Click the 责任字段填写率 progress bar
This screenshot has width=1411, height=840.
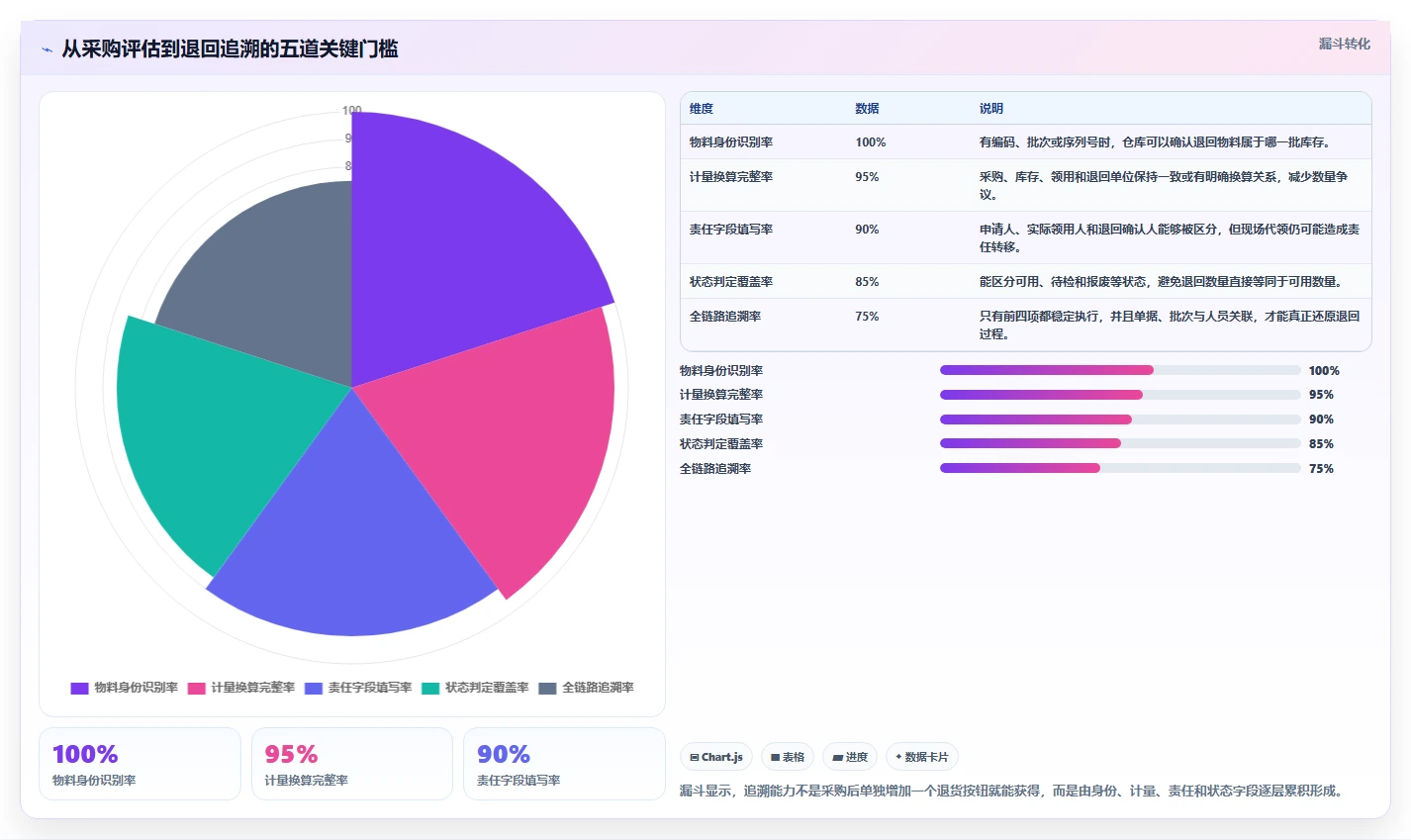pyautogui.click(x=1120, y=420)
